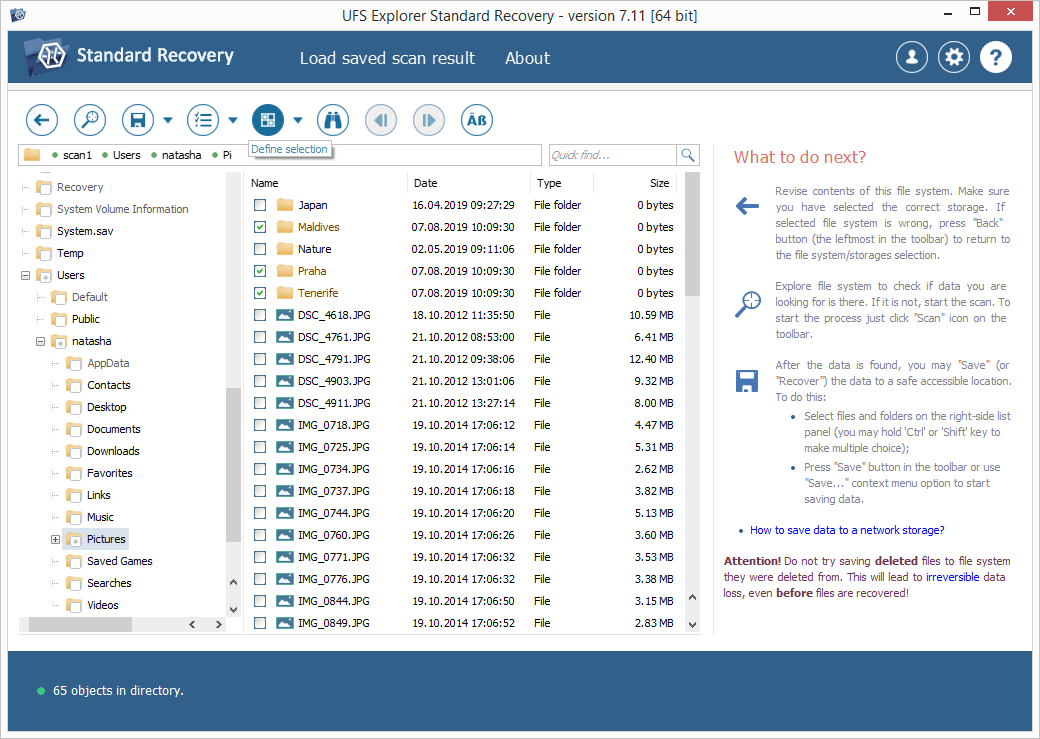Viewport: 1040px width, 739px height.
Task: Click the path bar folder icon
Action: coord(32,155)
